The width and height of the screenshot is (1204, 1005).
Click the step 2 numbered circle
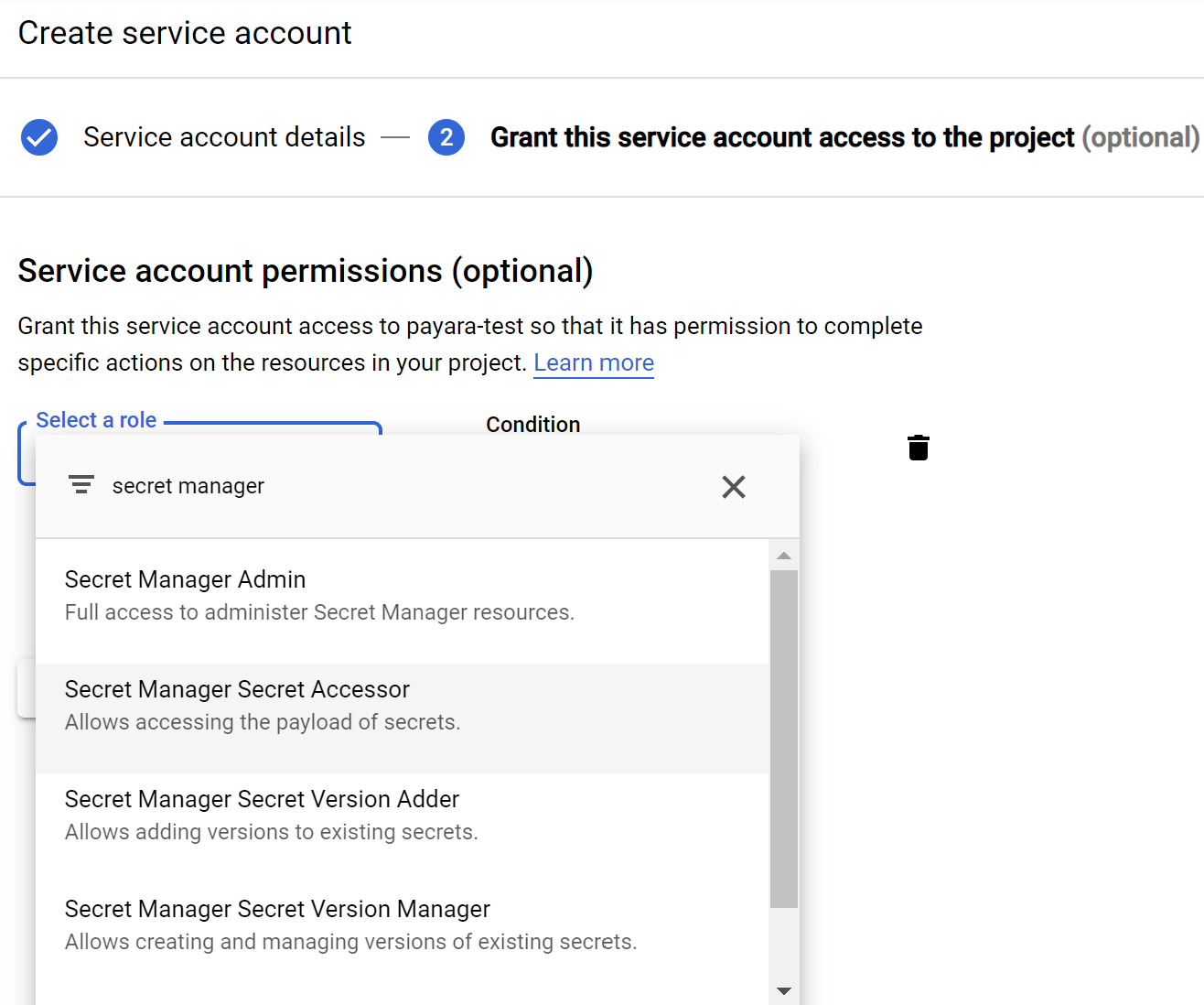[x=446, y=137]
